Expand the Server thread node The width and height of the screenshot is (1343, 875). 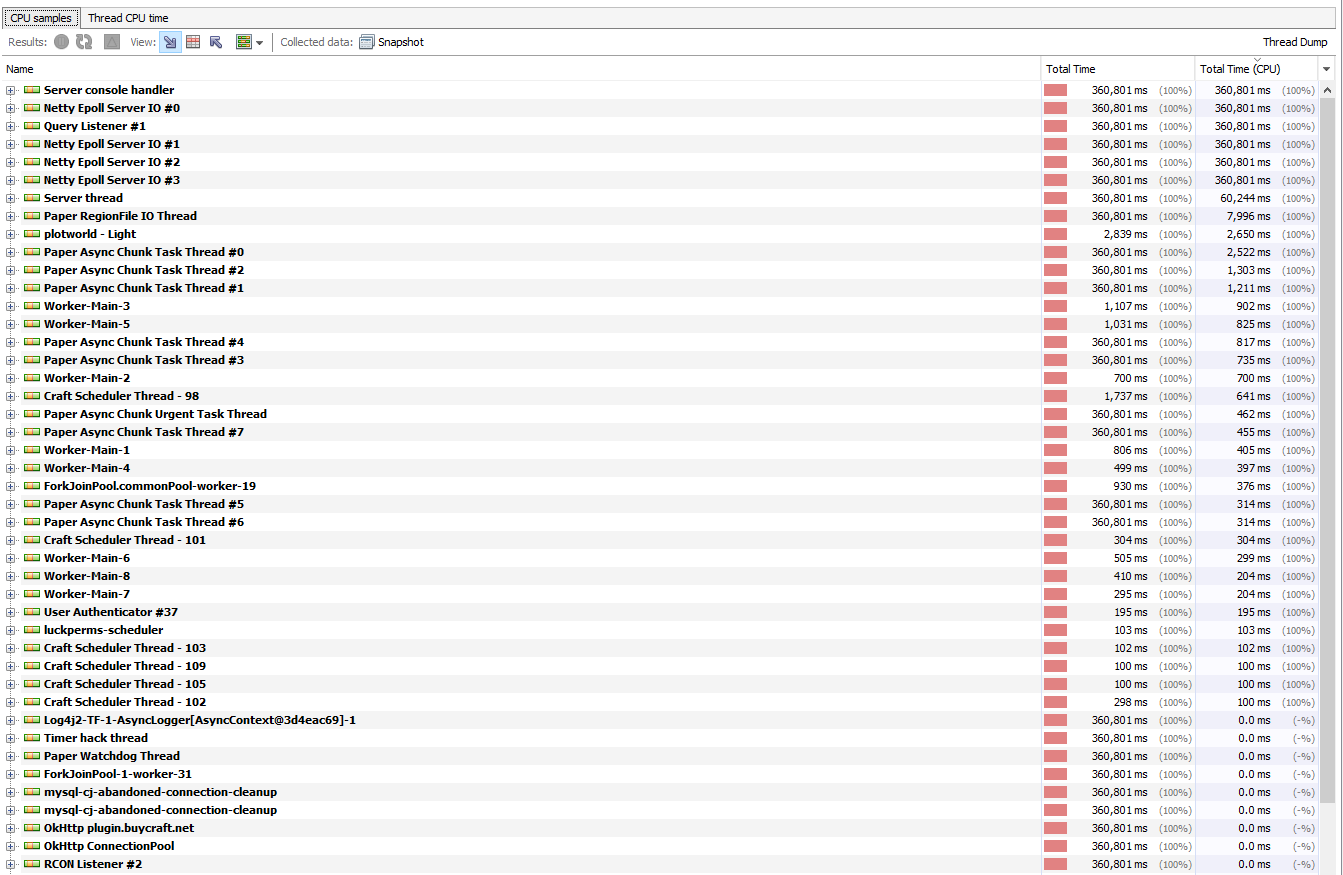point(11,198)
